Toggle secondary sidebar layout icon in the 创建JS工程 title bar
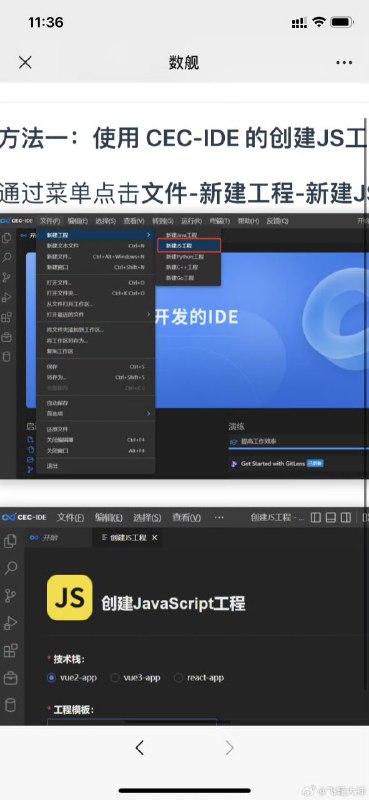 [346, 517]
